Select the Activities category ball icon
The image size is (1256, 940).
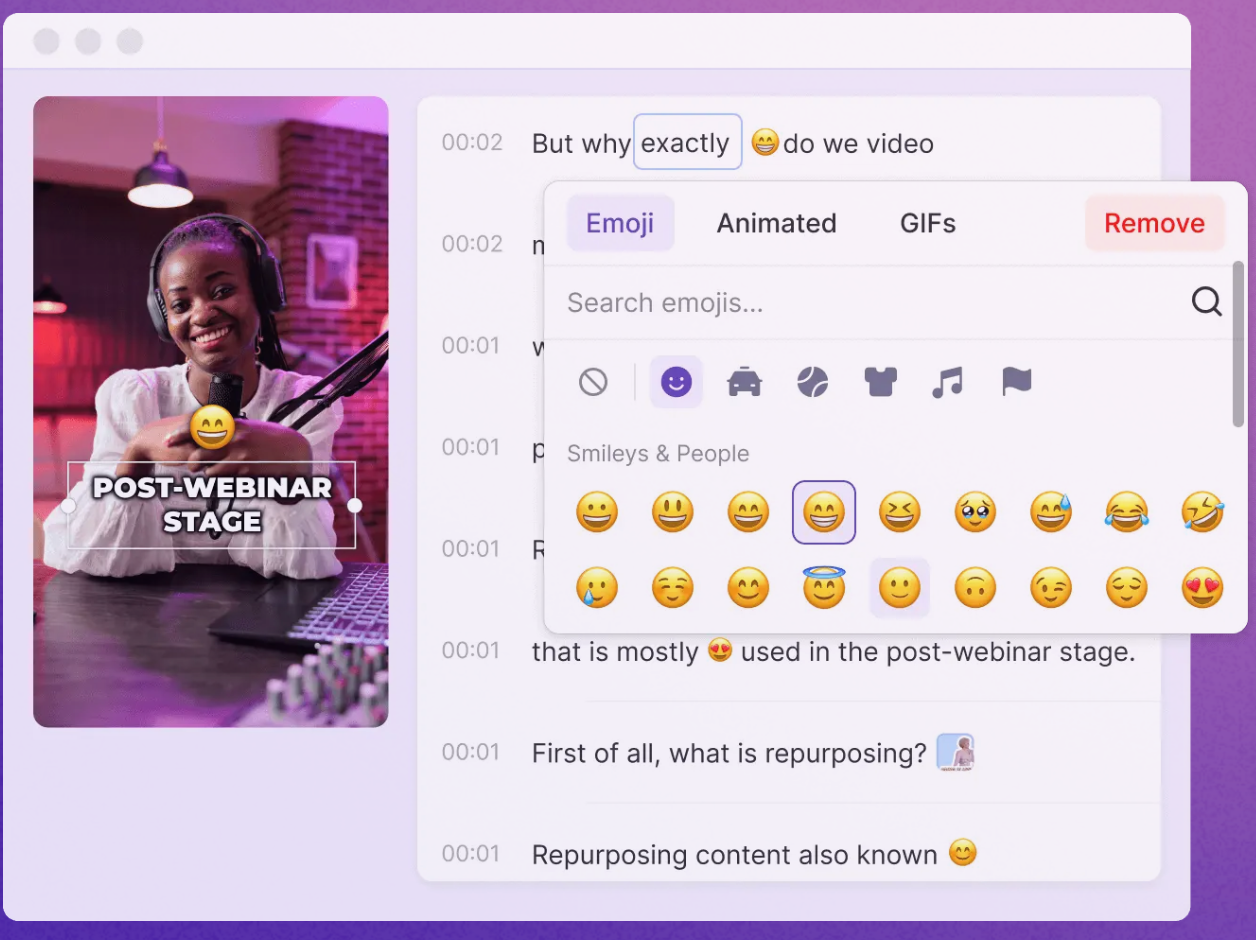(812, 381)
